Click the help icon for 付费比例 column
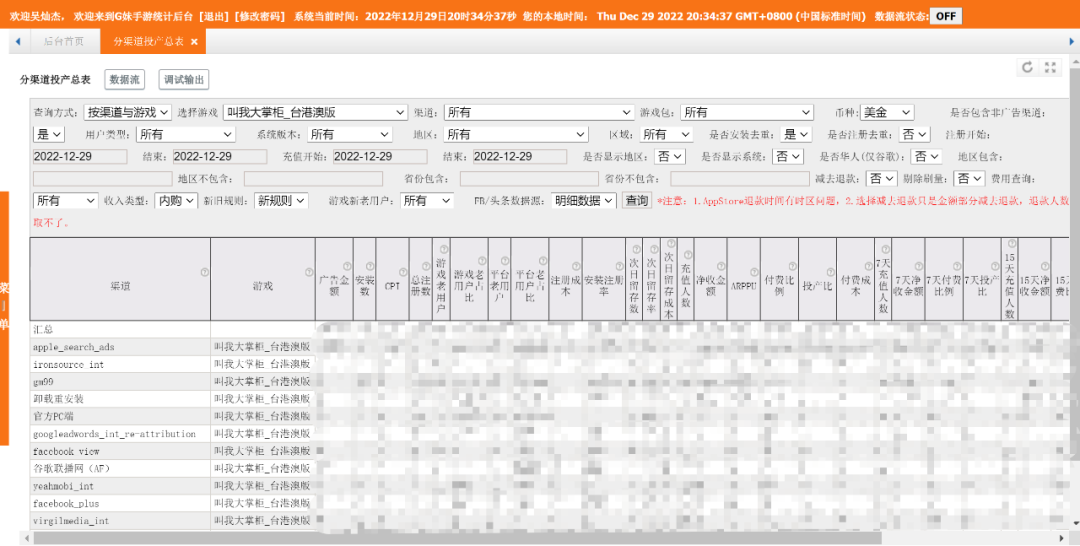1080x546 pixels. pos(793,266)
